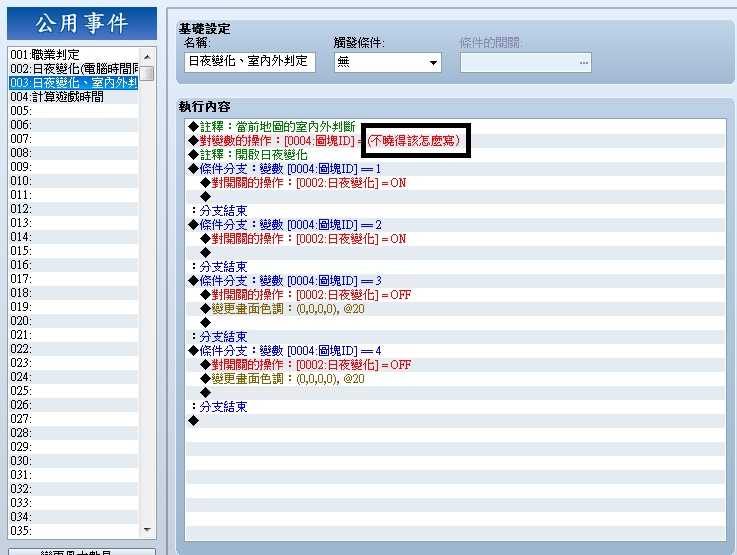This screenshot has width=737, height=555.
Task: Click the 條件的開關 switch field
Action: point(525,63)
